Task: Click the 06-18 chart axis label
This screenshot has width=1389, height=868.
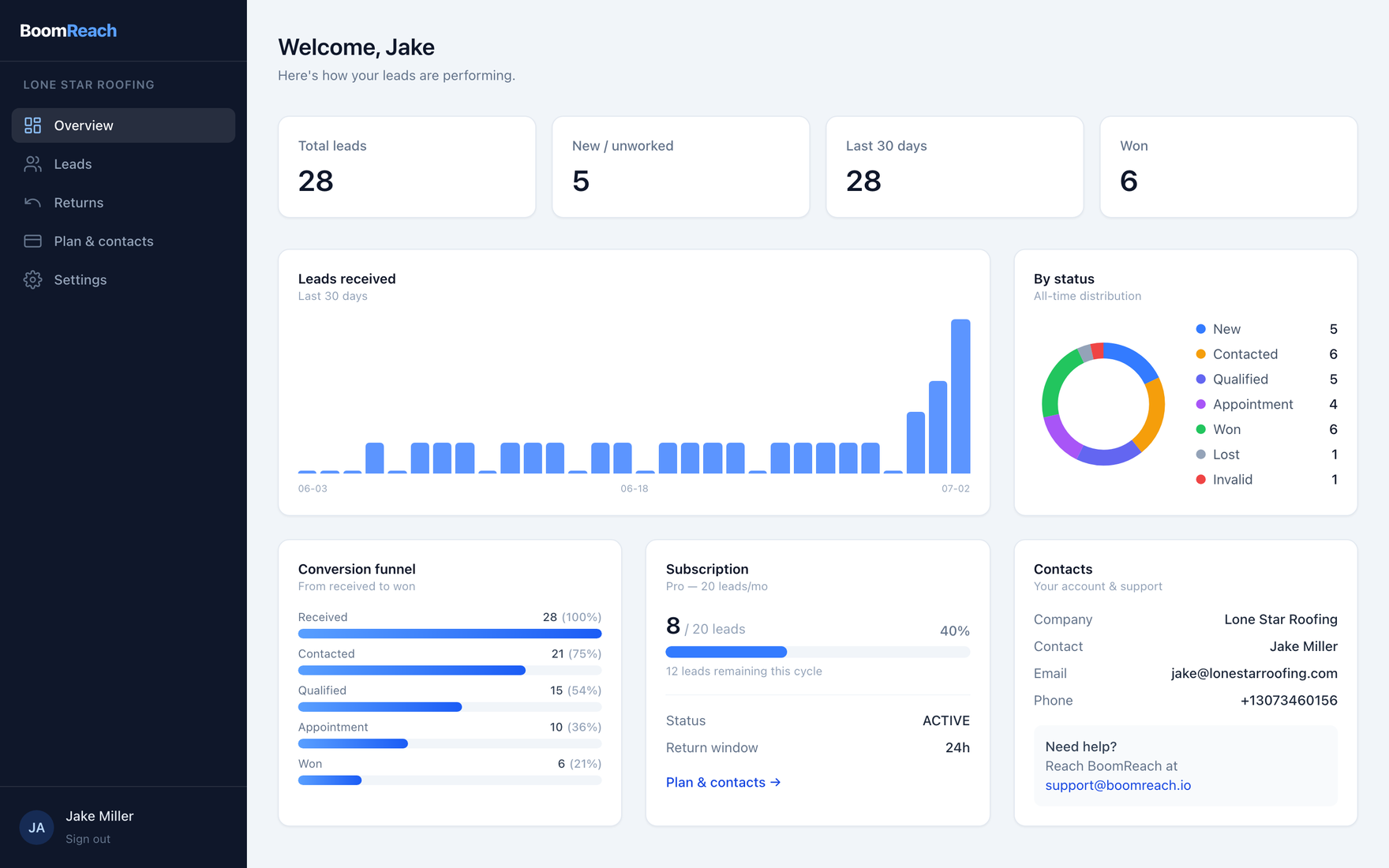Action: 635,488
